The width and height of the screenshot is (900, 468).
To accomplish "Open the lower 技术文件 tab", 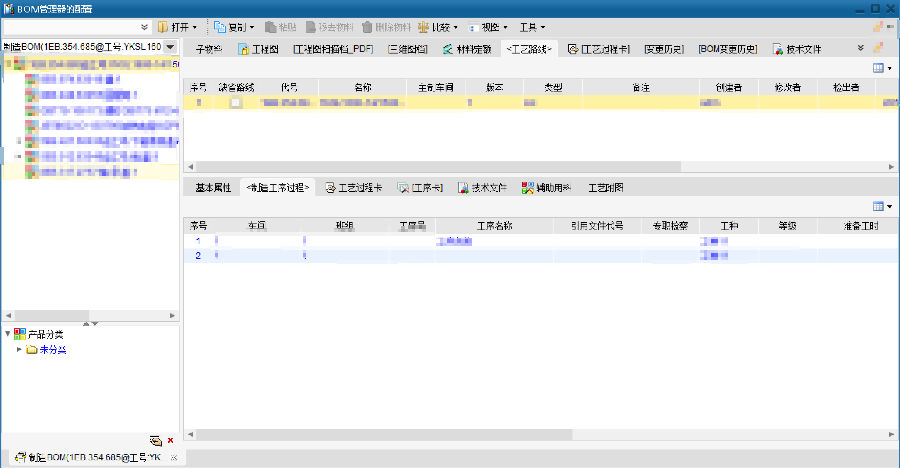I will 482,188.
